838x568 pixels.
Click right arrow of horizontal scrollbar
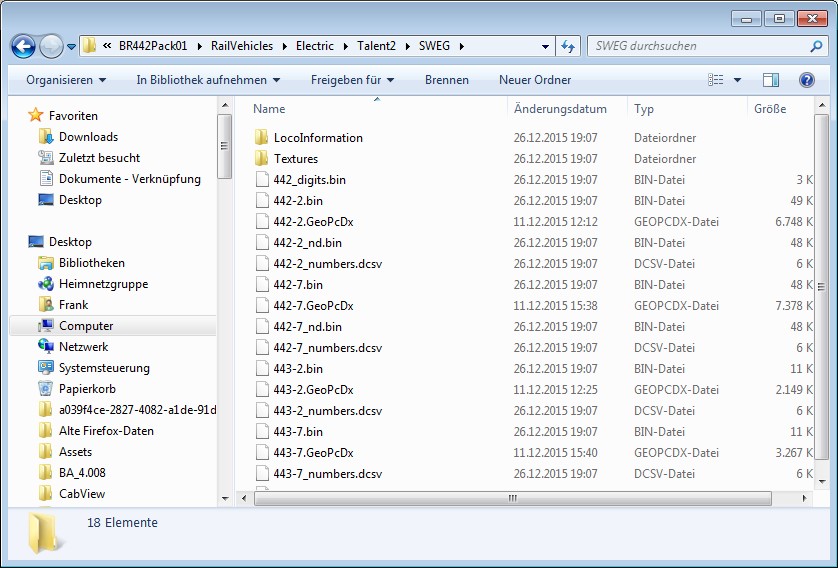(804, 499)
